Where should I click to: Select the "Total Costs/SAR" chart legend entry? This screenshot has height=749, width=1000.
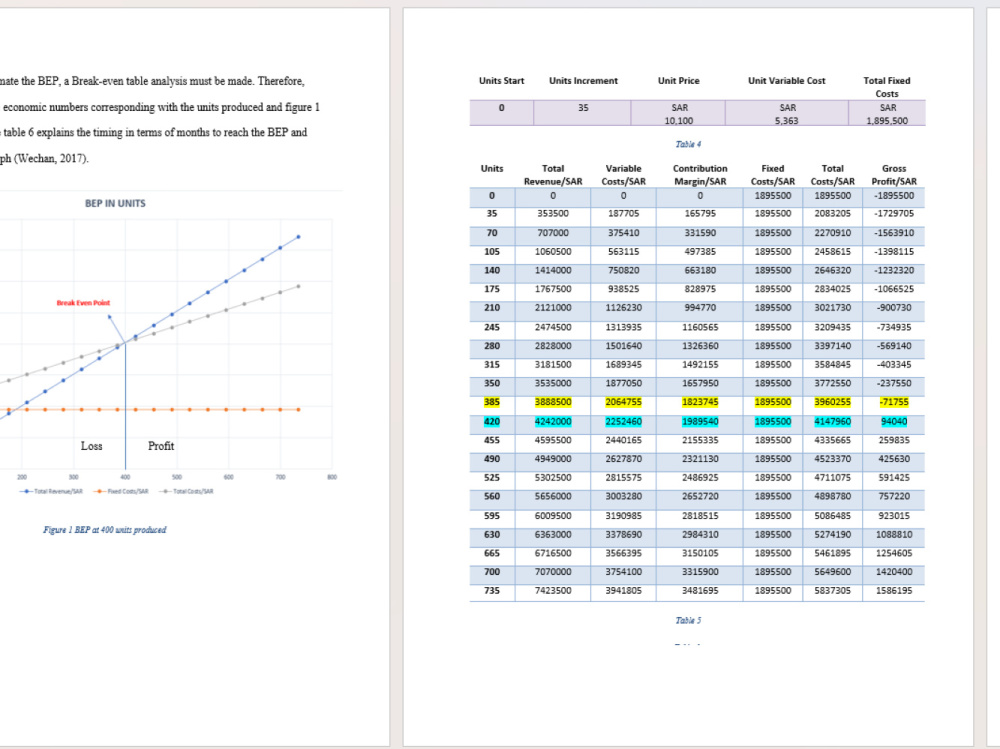(x=186, y=491)
